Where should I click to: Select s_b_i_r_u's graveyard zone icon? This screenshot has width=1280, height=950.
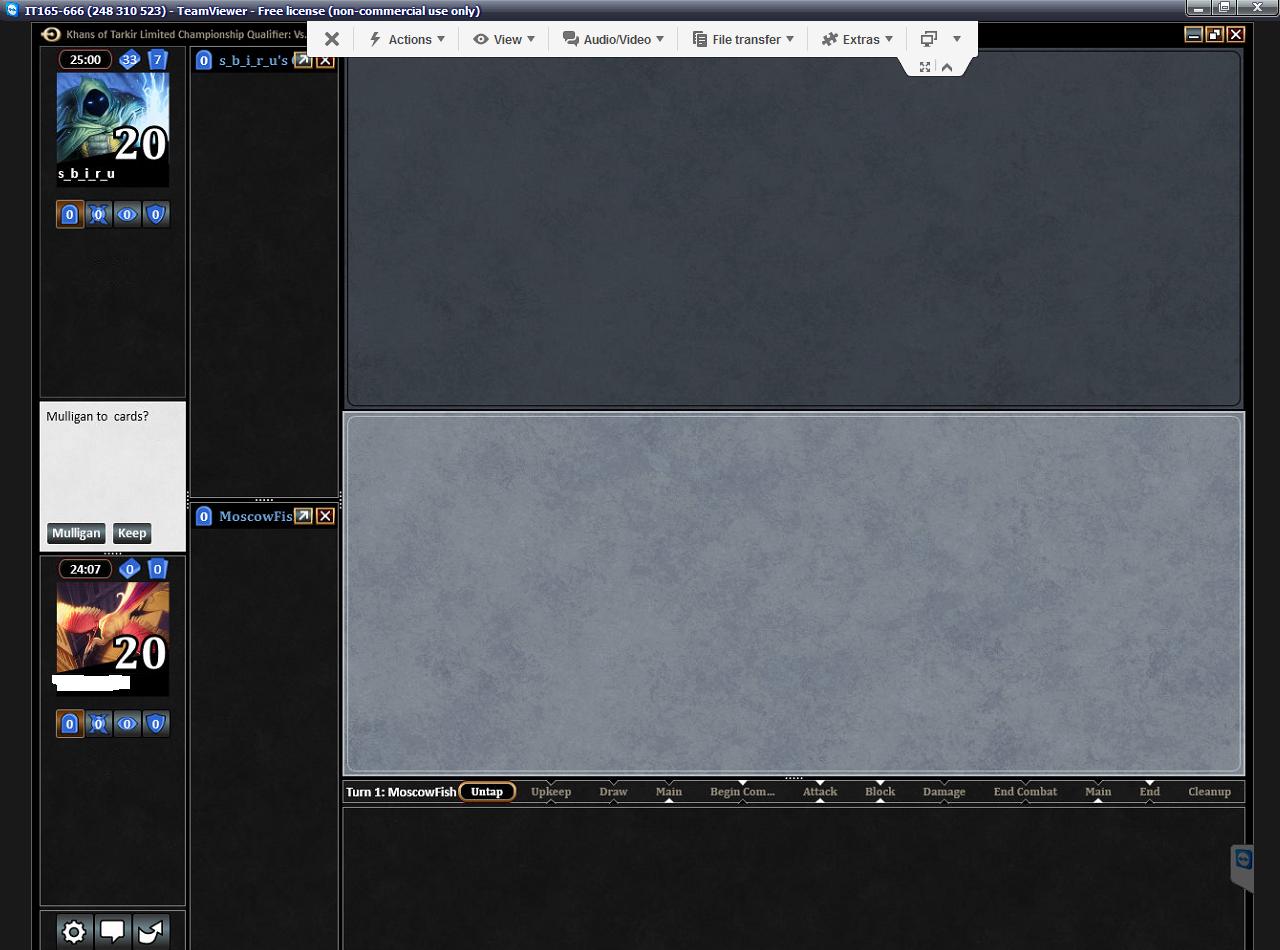point(69,214)
